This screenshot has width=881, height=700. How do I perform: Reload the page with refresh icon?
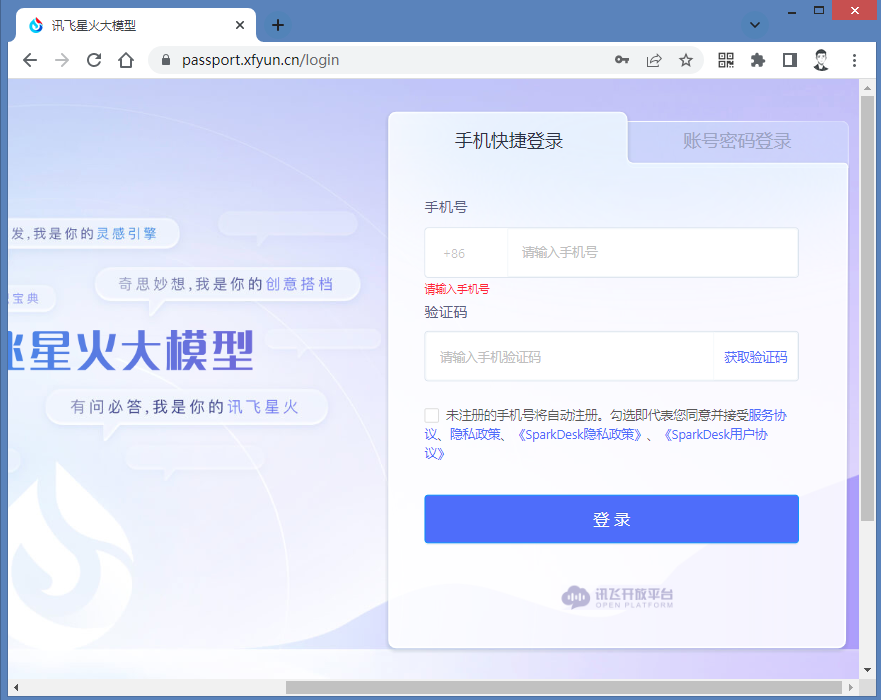94,60
